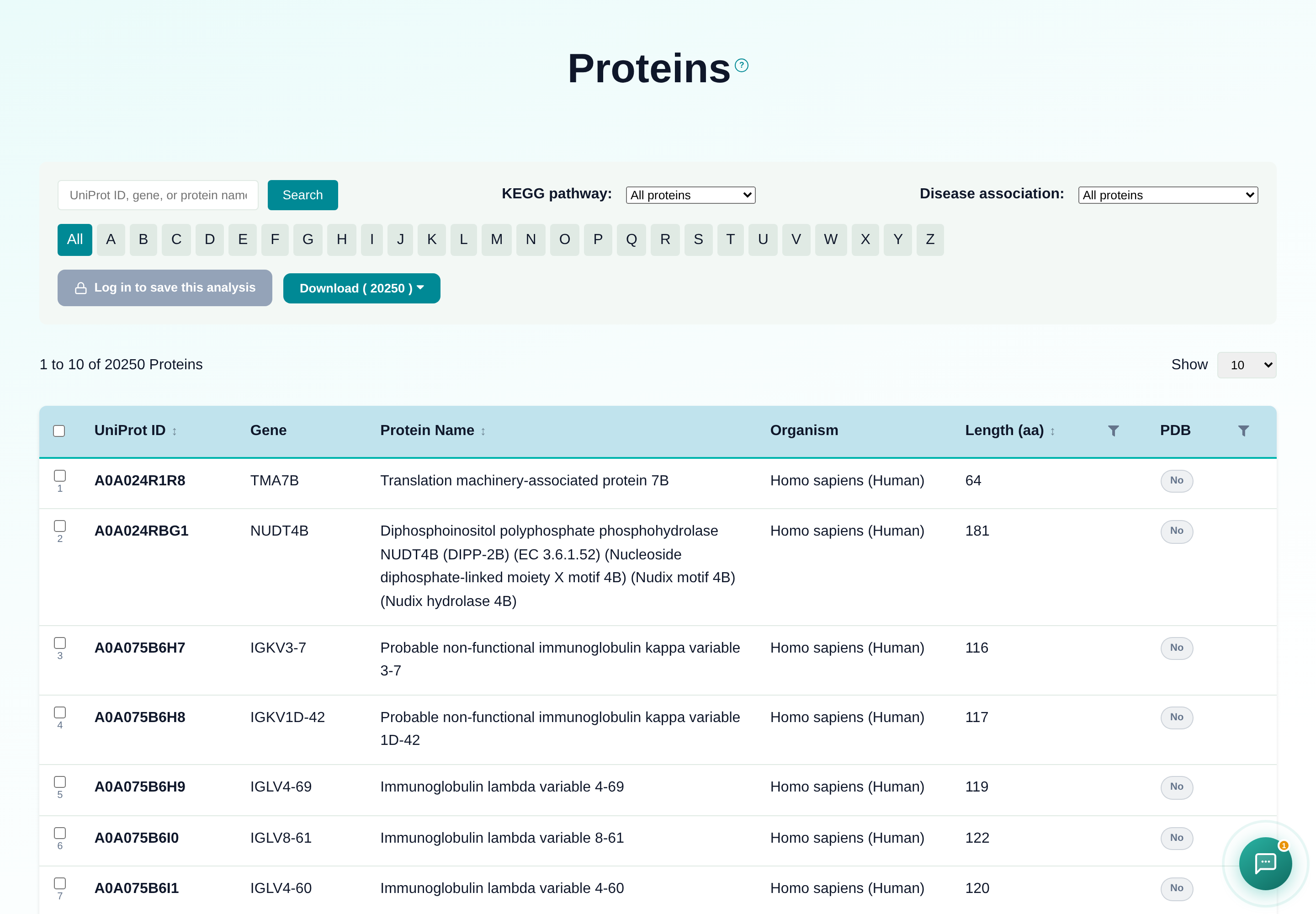Screen dimensions: 1316x914
Task: Filter proteins by letter U
Action: coord(763,239)
